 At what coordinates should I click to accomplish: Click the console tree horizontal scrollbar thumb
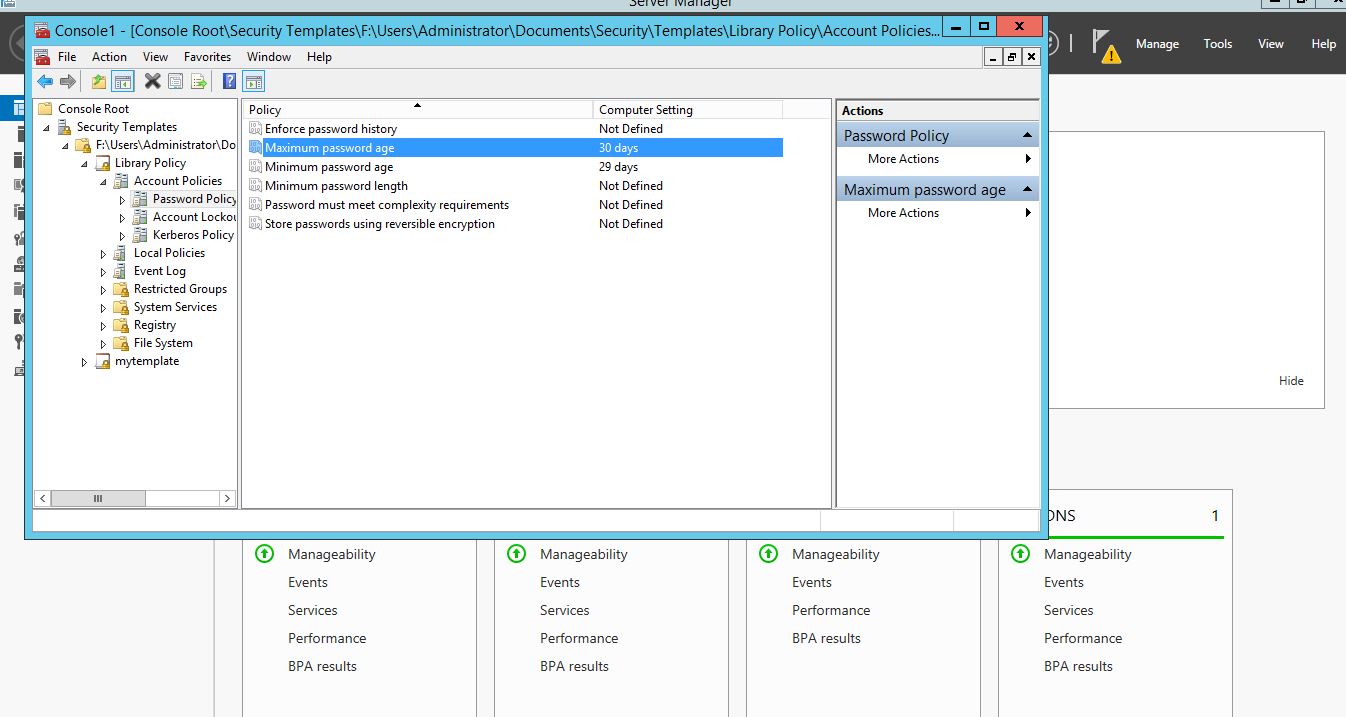coord(98,498)
